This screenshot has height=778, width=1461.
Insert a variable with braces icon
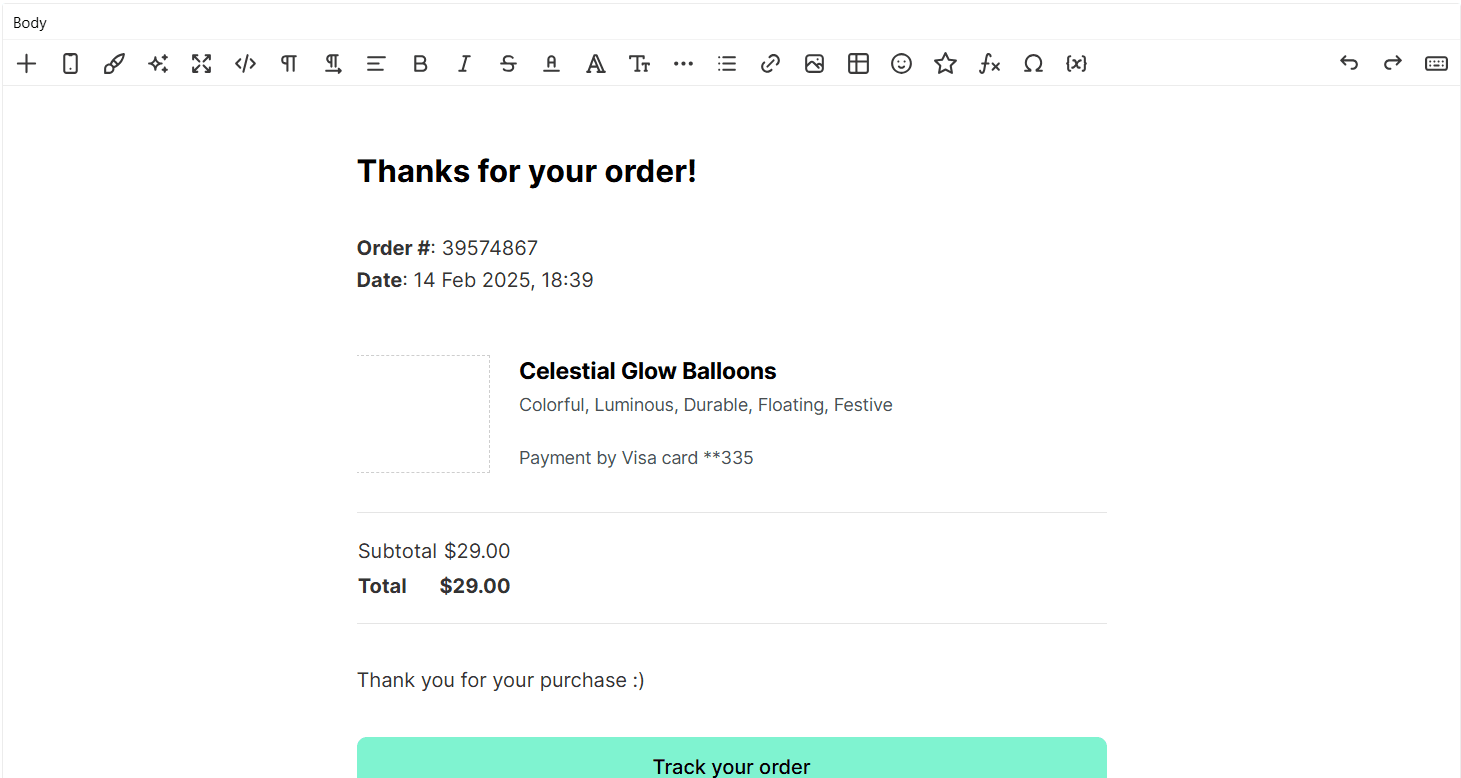pyautogui.click(x=1076, y=64)
